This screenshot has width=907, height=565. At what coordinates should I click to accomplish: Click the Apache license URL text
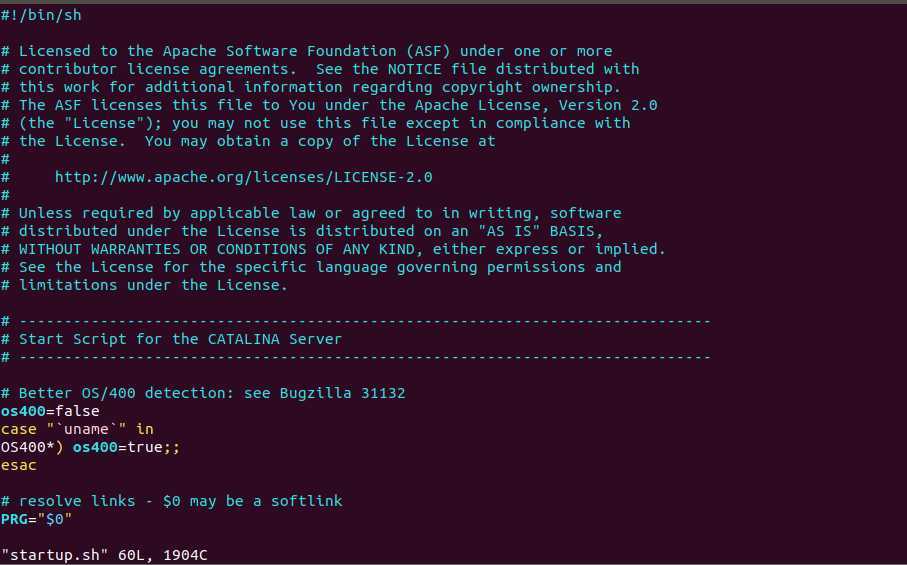[244, 177]
